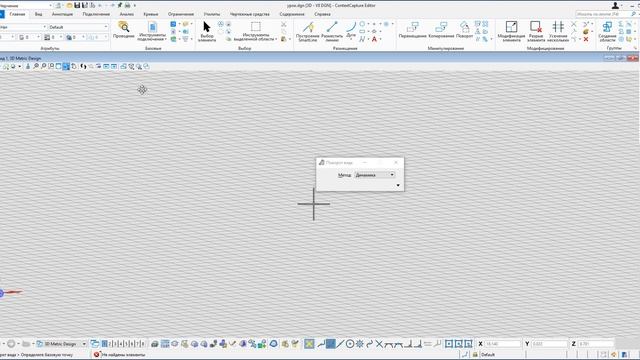Toggle the lock icon in status bar

tap(475, 355)
